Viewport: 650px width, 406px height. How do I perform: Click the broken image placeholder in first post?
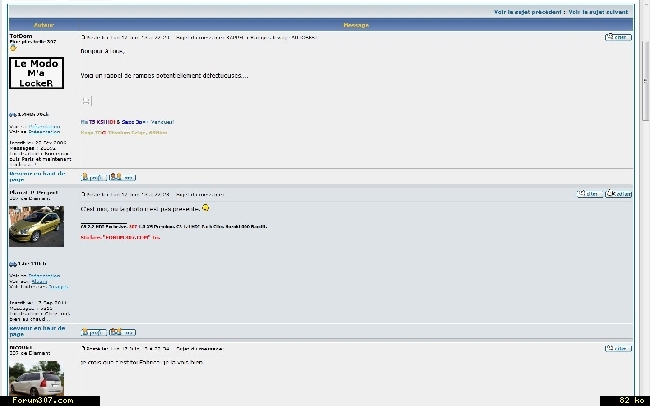(87, 101)
